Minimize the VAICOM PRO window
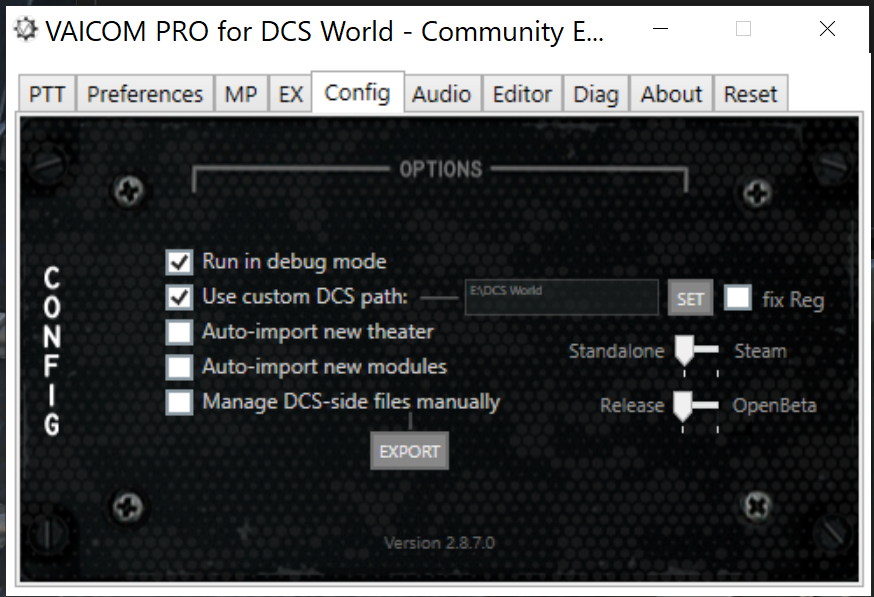Screen dimensions: 874x597 pyautogui.click(x=661, y=28)
